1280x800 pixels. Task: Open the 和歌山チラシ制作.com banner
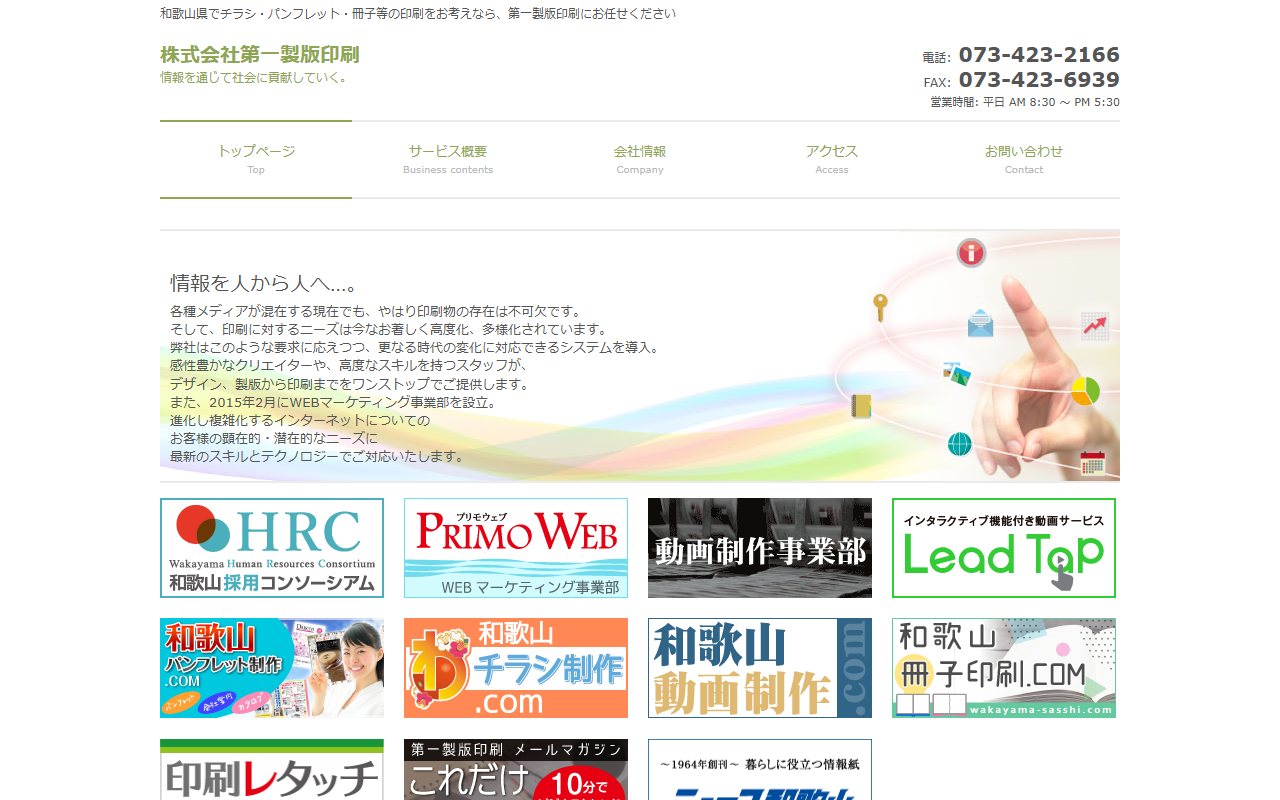coord(516,668)
